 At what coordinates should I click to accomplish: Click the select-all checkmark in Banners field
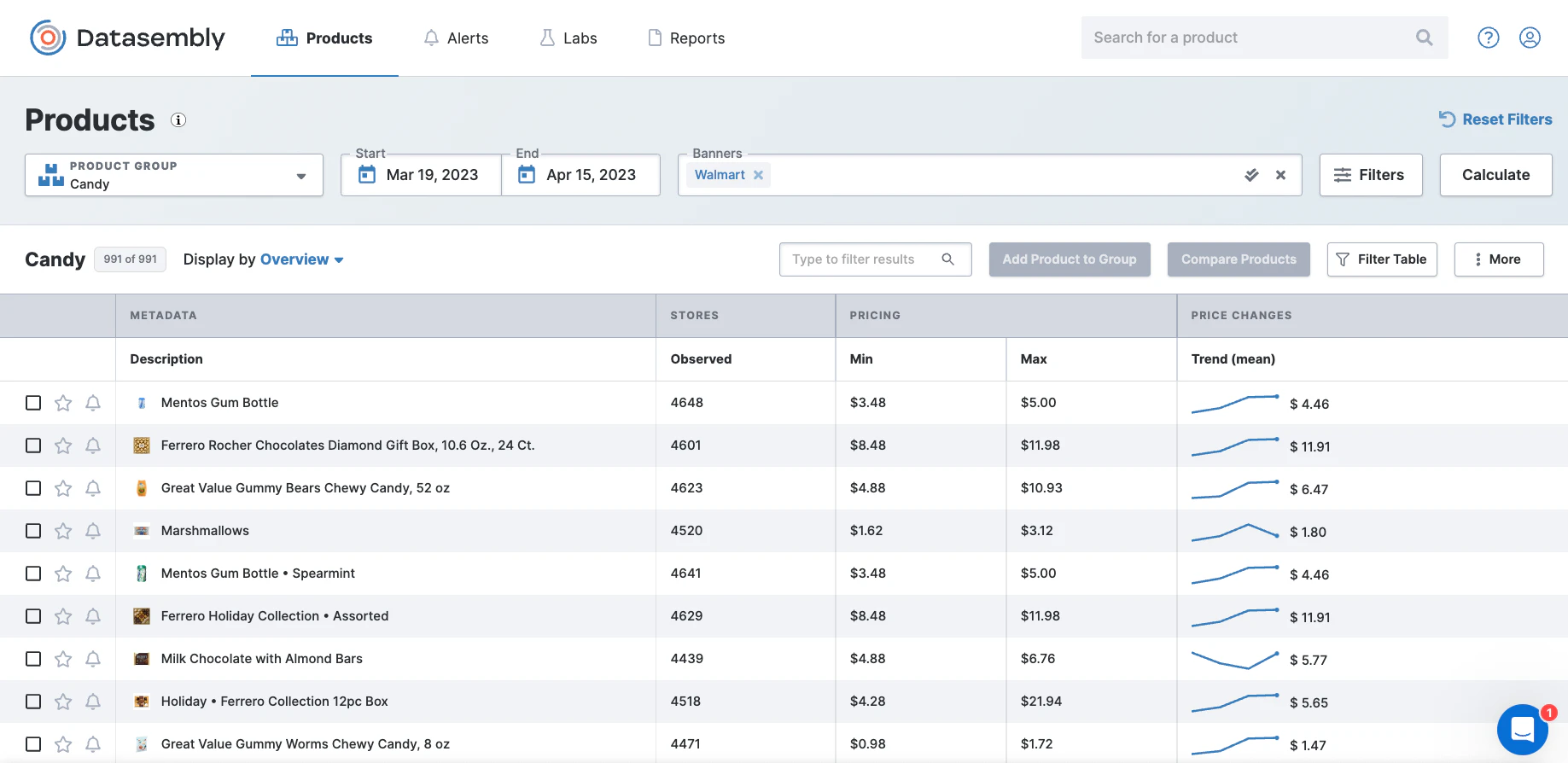tap(1251, 175)
